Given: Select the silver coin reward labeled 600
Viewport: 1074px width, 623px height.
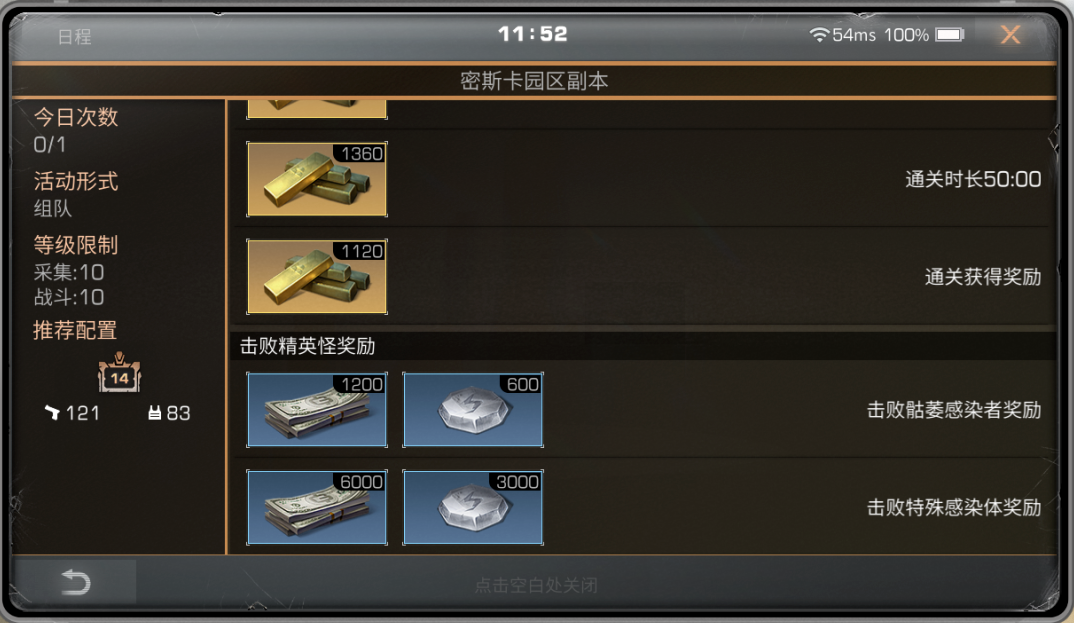Looking at the screenshot, I should pyautogui.click(x=473, y=409).
